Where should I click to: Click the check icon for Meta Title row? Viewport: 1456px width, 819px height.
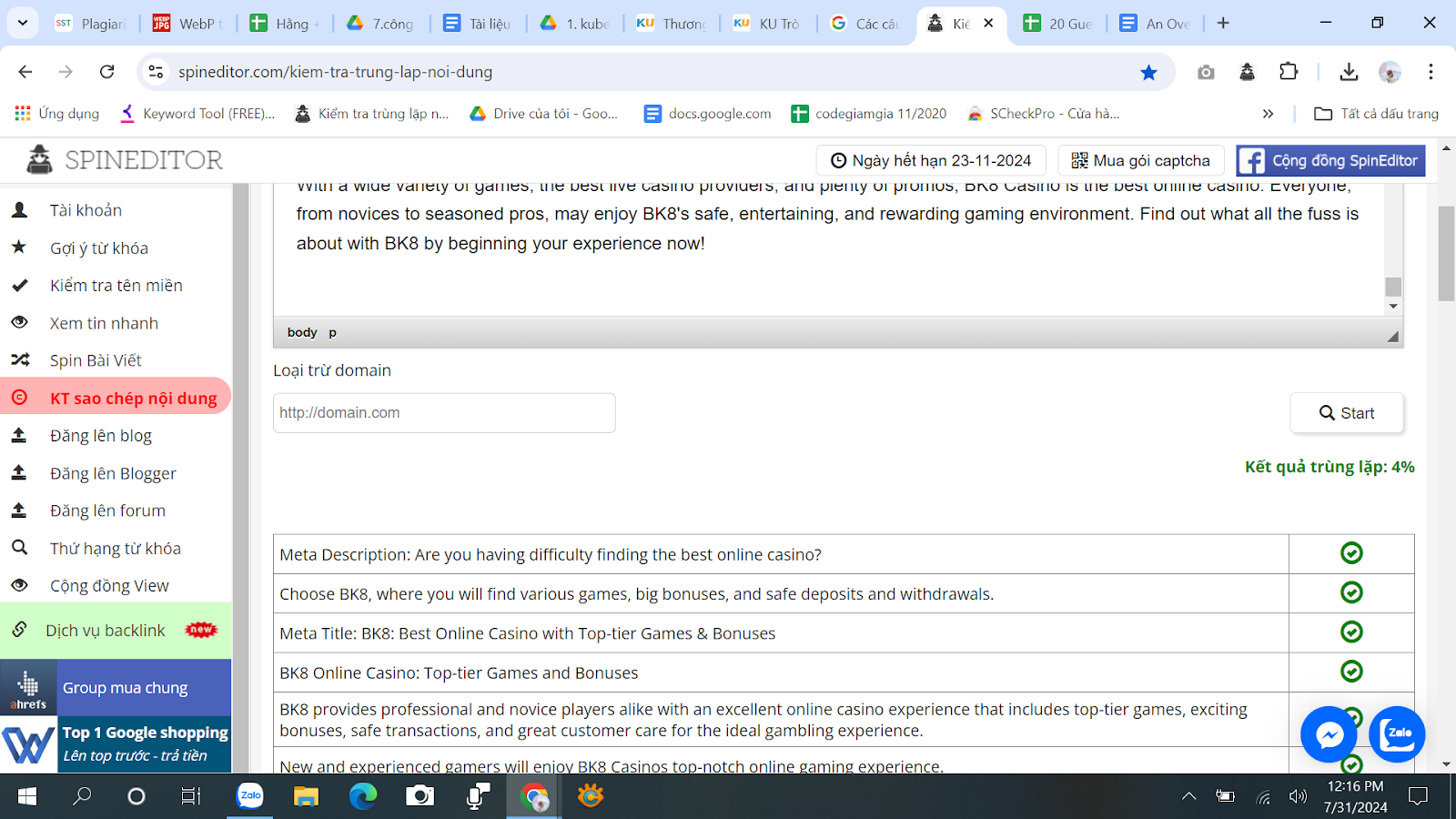pos(1351,632)
